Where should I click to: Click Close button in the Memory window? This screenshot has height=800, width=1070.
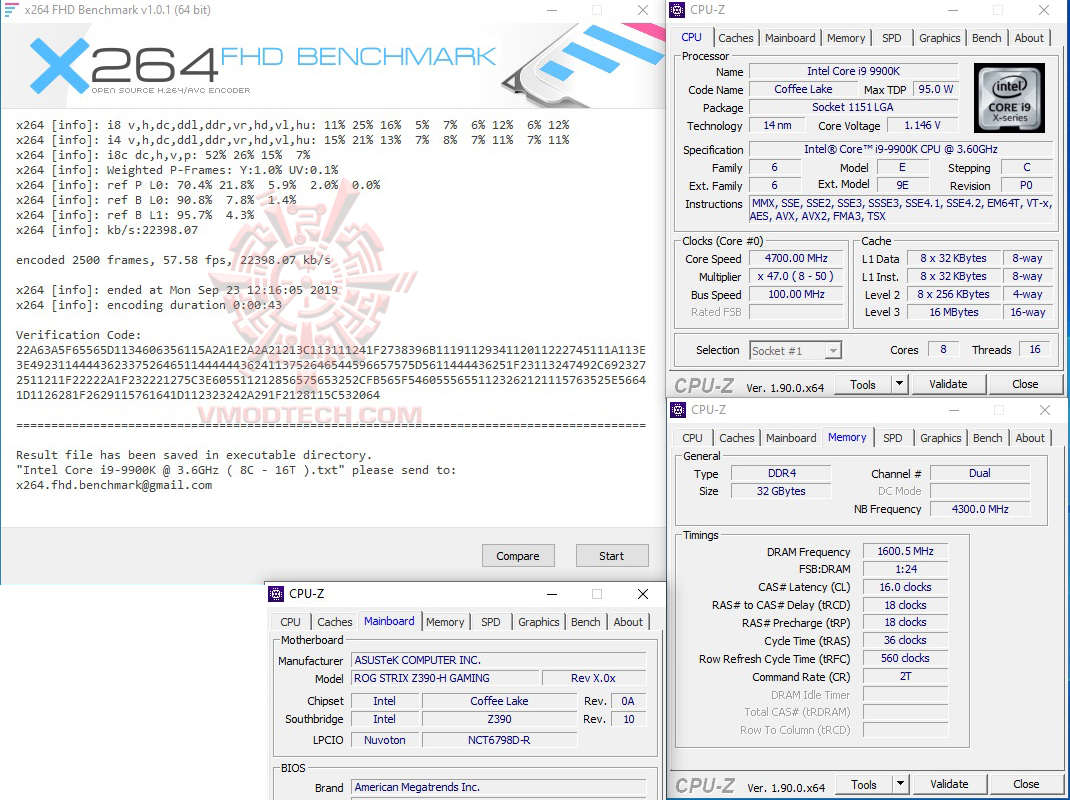point(1026,784)
